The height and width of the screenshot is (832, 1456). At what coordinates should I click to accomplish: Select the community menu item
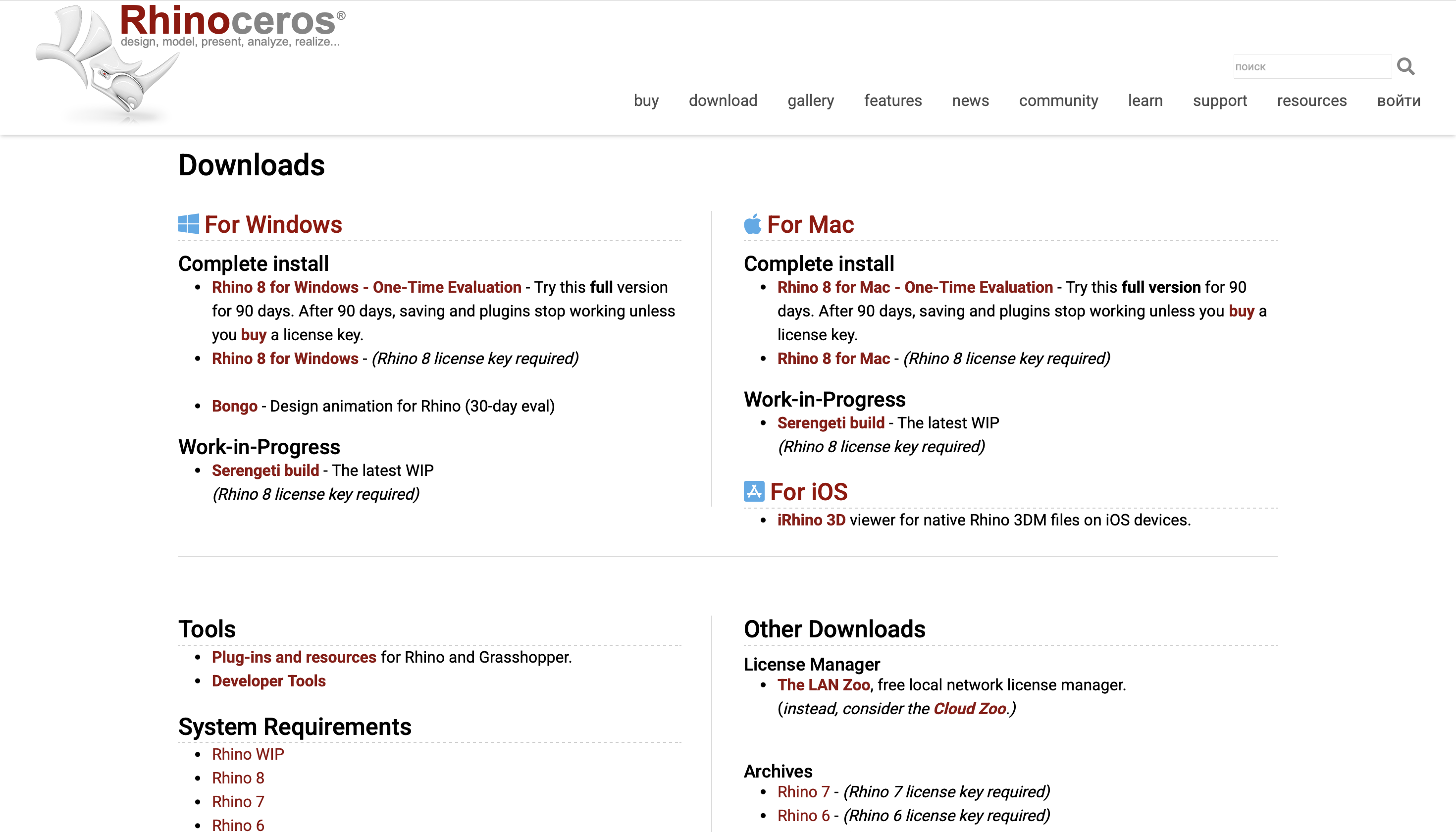point(1058,101)
